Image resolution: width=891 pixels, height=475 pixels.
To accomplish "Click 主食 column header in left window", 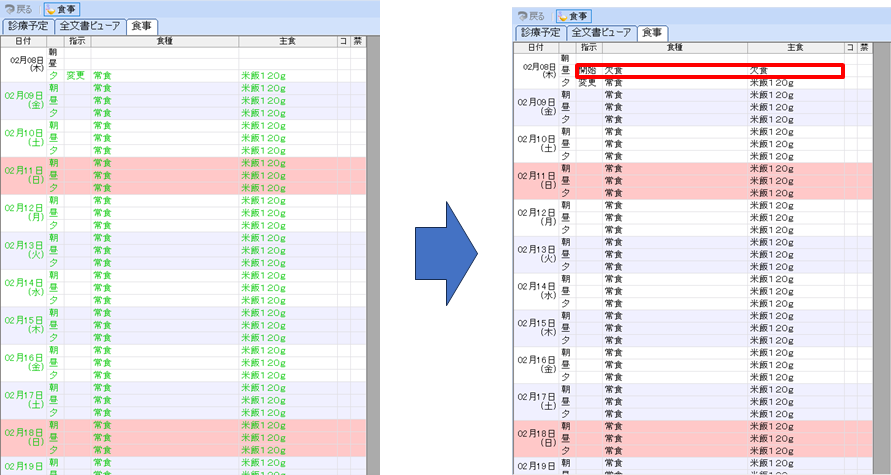I will (288, 41).
